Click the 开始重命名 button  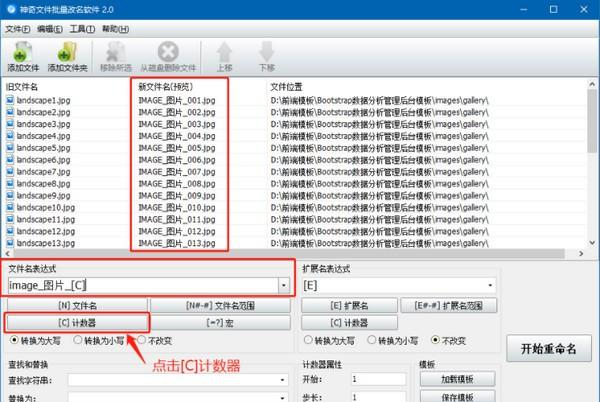point(549,349)
